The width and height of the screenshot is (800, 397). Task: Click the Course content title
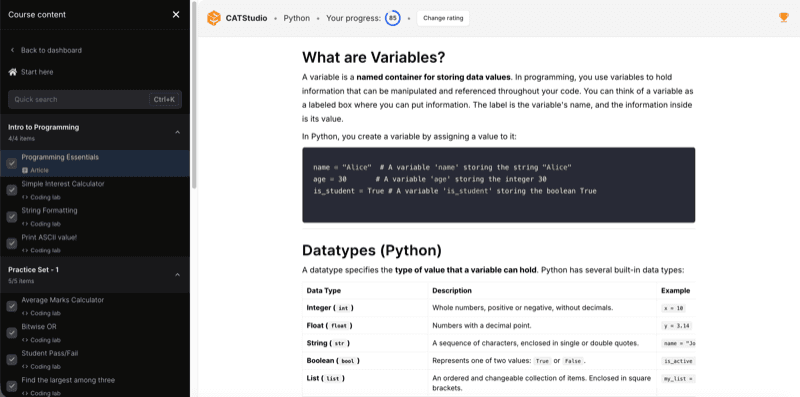click(37, 15)
